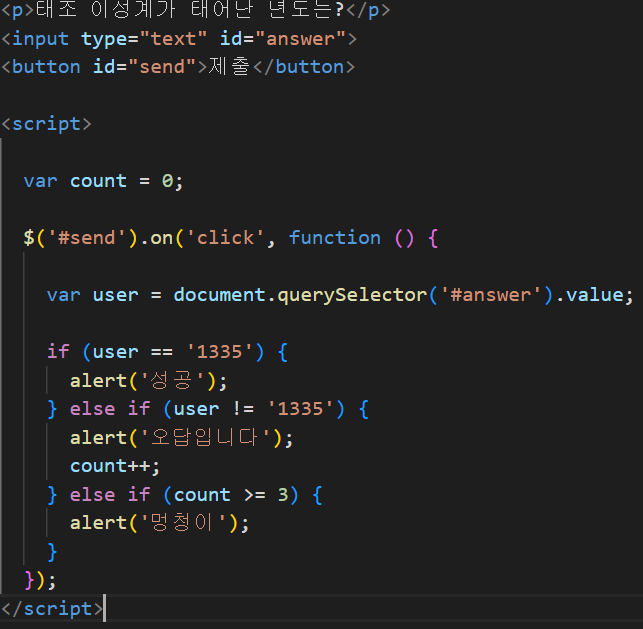The image size is (643, 629).
Task: Click the id="send" attribute in button tag
Action: pos(145,67)
